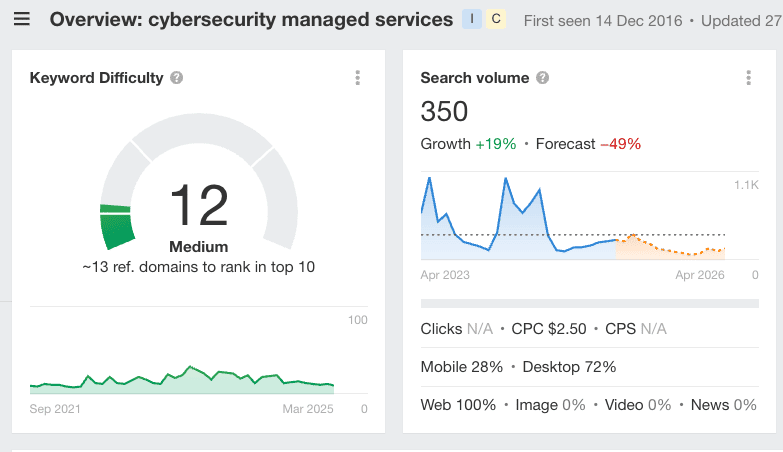
Task: Click the Growth +19% value
Action: pos(495,144)
